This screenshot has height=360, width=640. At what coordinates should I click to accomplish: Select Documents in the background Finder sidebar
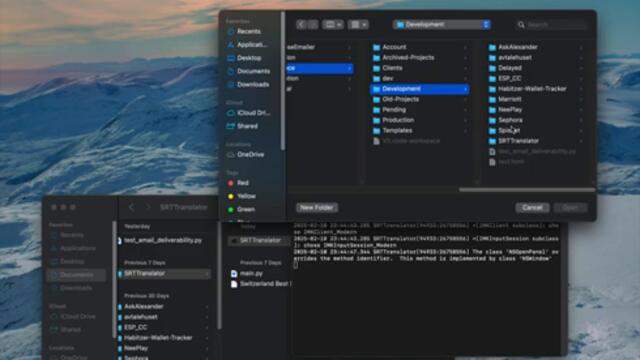point(76,275)
